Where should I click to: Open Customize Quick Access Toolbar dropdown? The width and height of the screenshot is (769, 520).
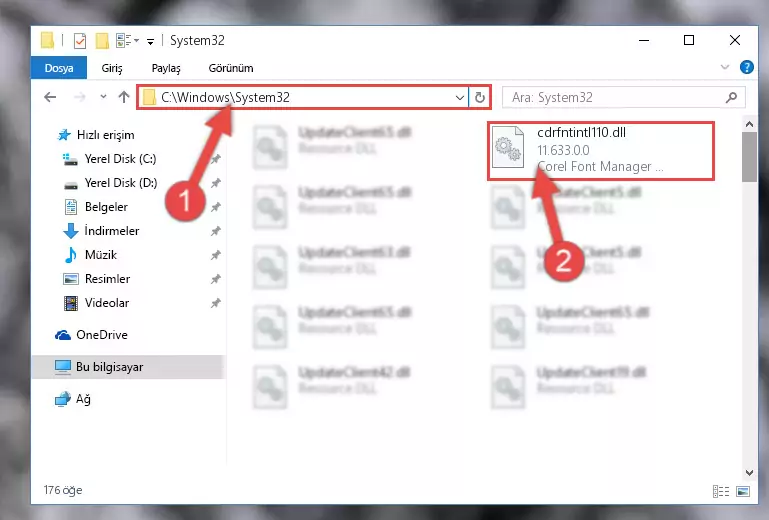tap(151, 42)
